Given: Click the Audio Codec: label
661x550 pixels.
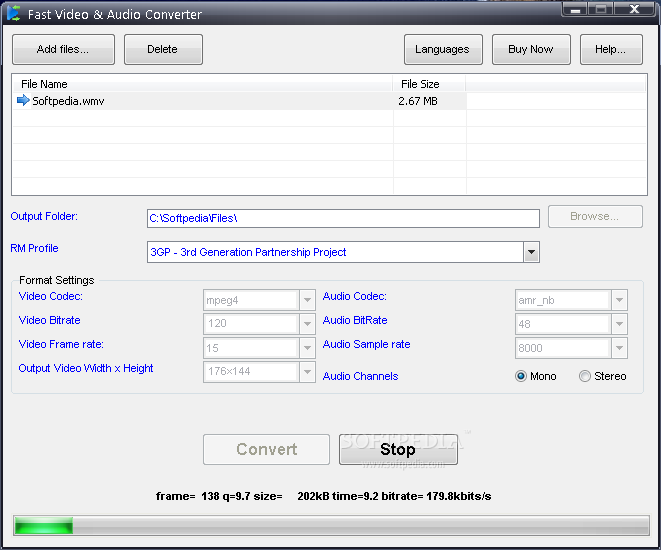Looking at the screenshot, I should coord(355,296).
